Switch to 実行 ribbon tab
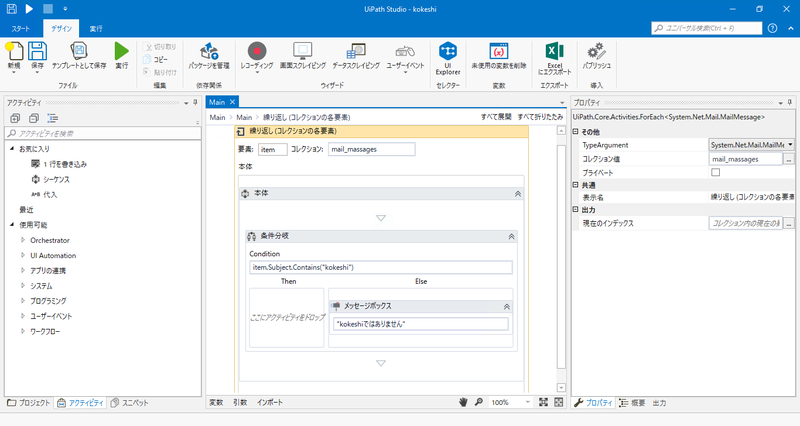This screenshot has width=800, height=426. click(x=96, y=29)
